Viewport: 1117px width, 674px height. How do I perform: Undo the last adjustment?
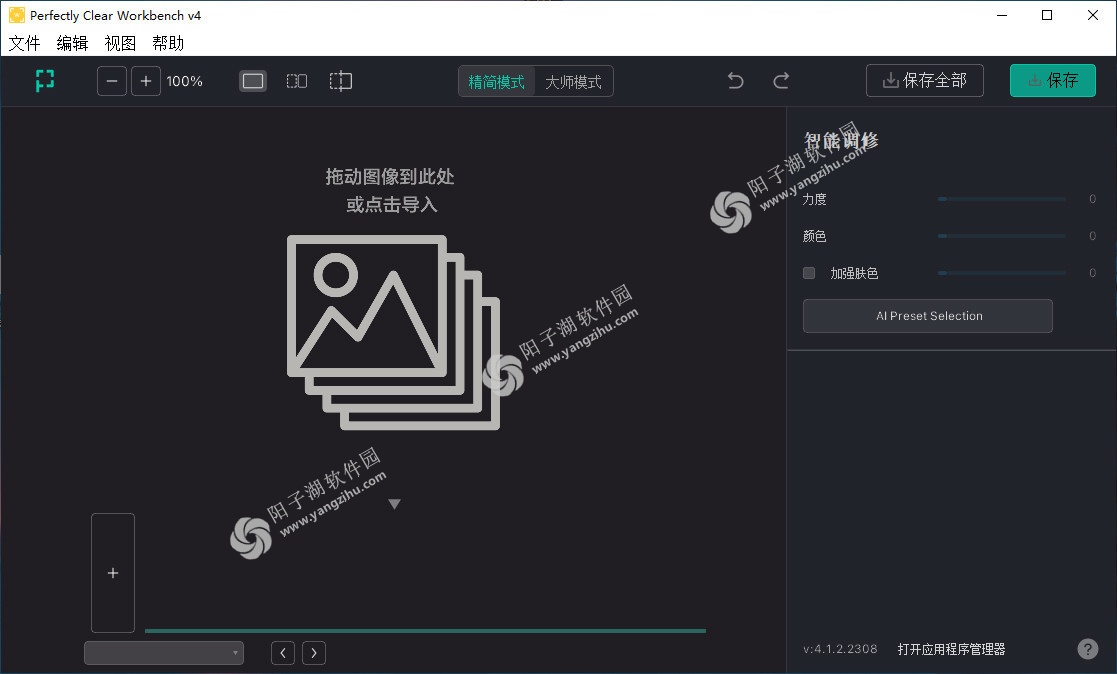(x=736, y=81)
